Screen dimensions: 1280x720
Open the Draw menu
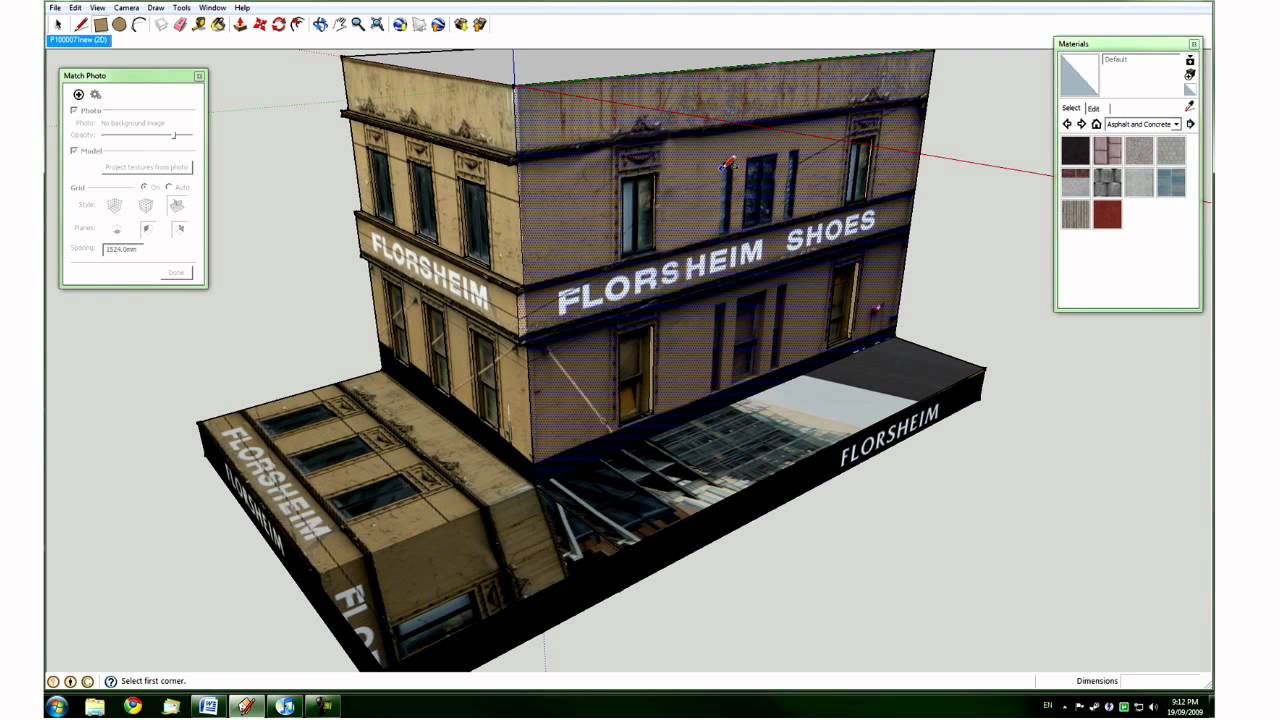pos(156,7)
